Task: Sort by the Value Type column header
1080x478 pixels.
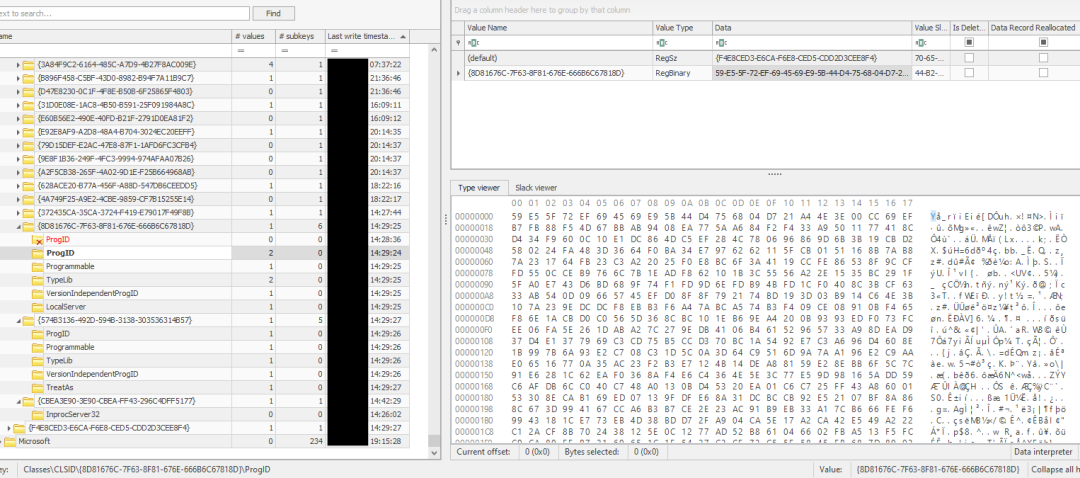Action: (682, 28)
